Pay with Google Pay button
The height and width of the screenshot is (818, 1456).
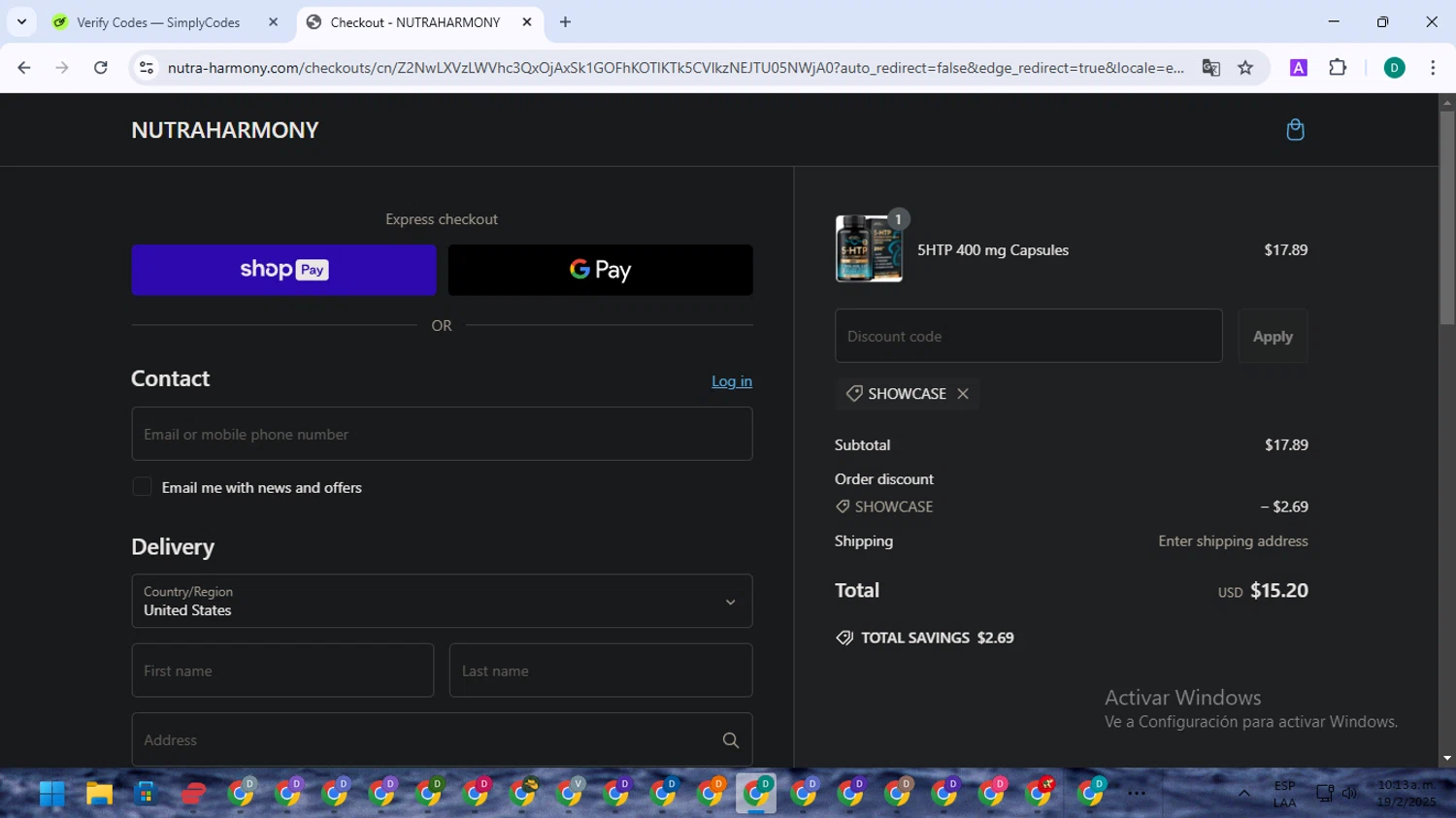tap(600, 270)
